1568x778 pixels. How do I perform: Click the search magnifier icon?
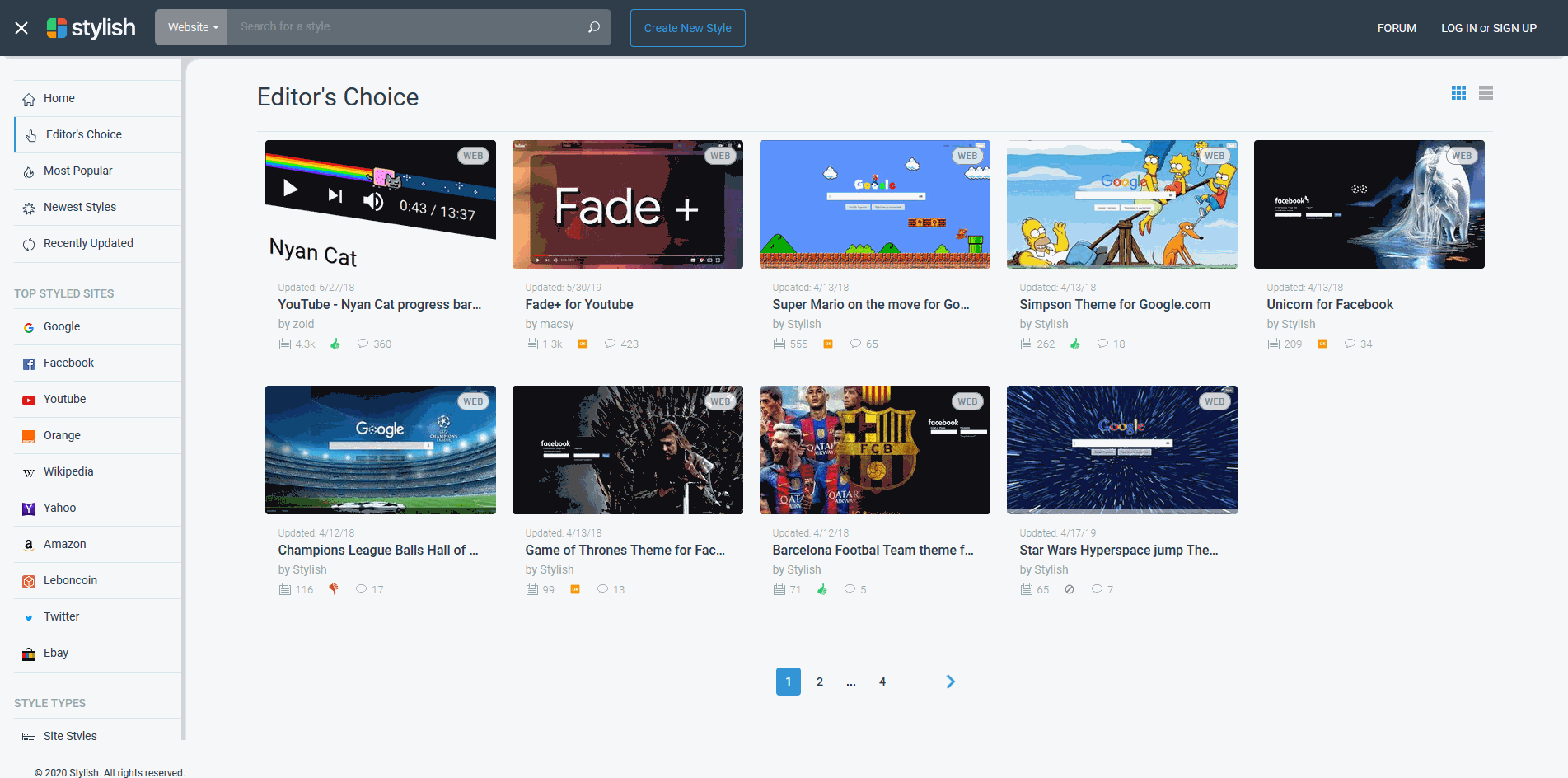(593, 27)
